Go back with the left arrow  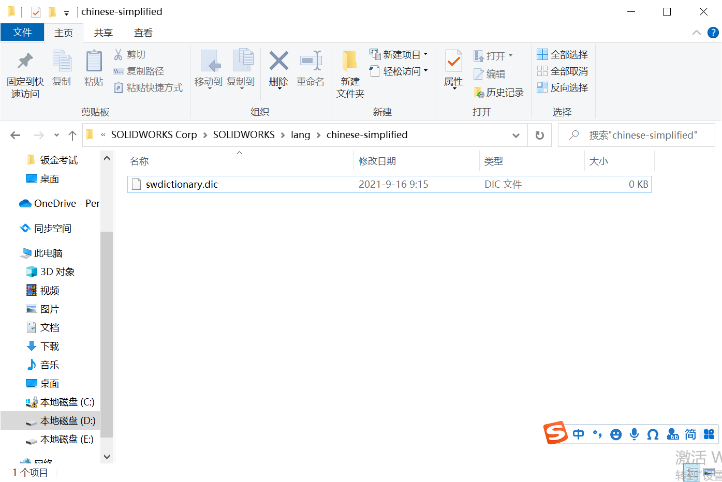coord(15,135)
